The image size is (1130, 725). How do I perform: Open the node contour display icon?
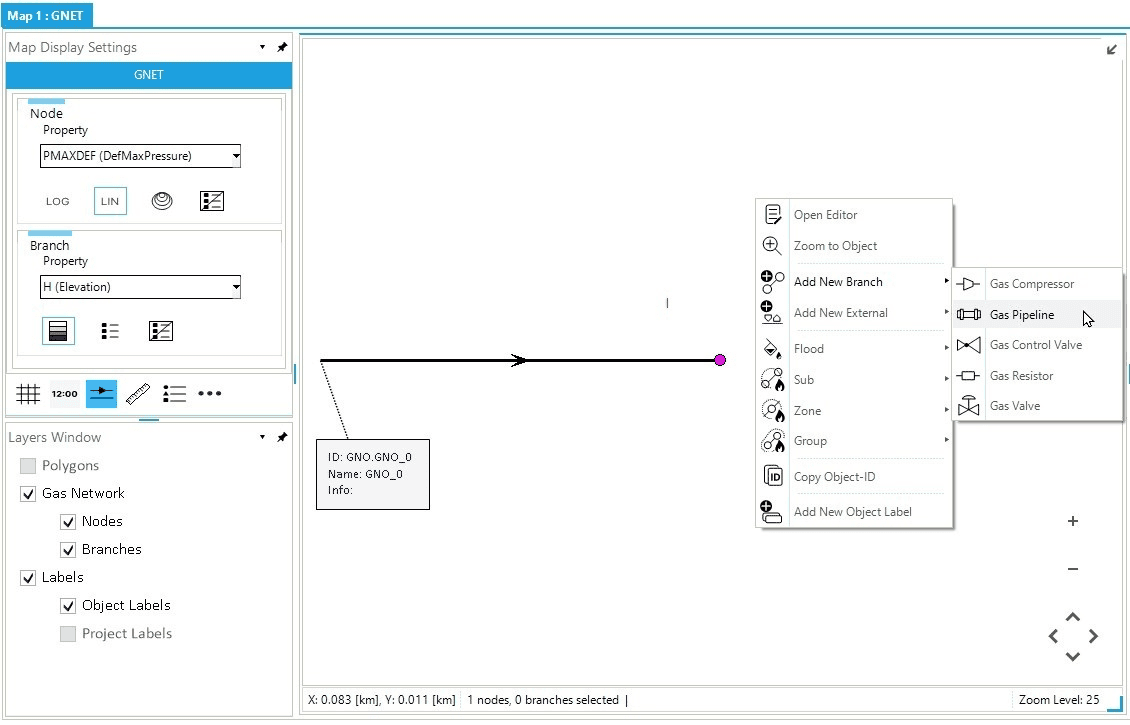pyautogui.click(x=162, y=201)
